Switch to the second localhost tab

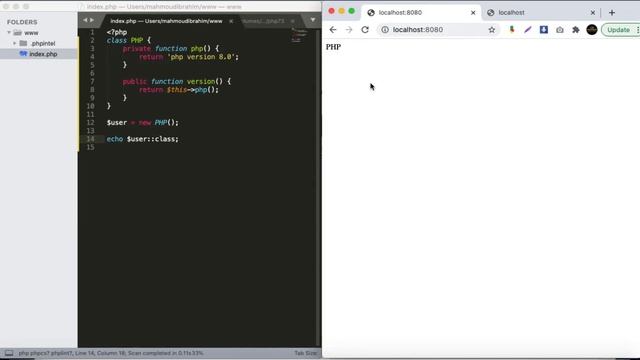point(541,13)
